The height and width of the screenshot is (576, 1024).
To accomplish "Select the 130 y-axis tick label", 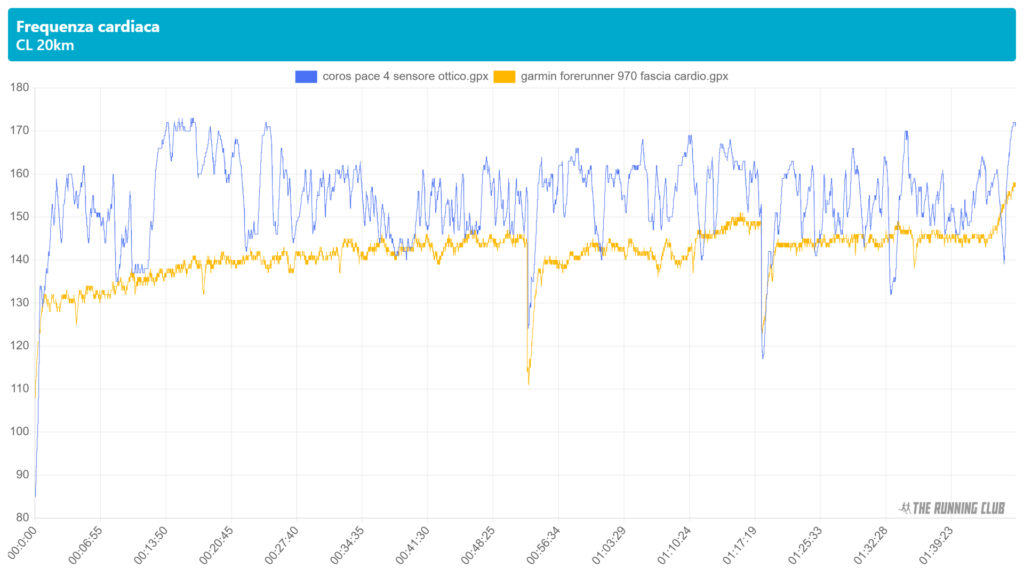I will [18, 303].
